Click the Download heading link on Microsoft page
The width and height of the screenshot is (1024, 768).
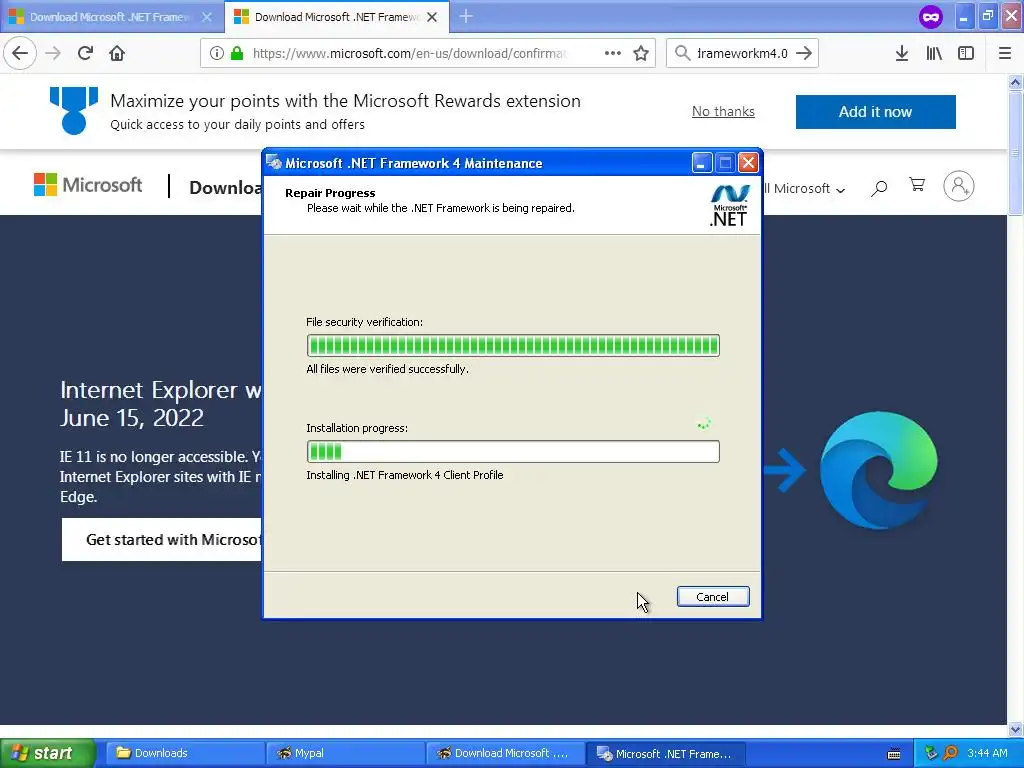click(225, 187)
